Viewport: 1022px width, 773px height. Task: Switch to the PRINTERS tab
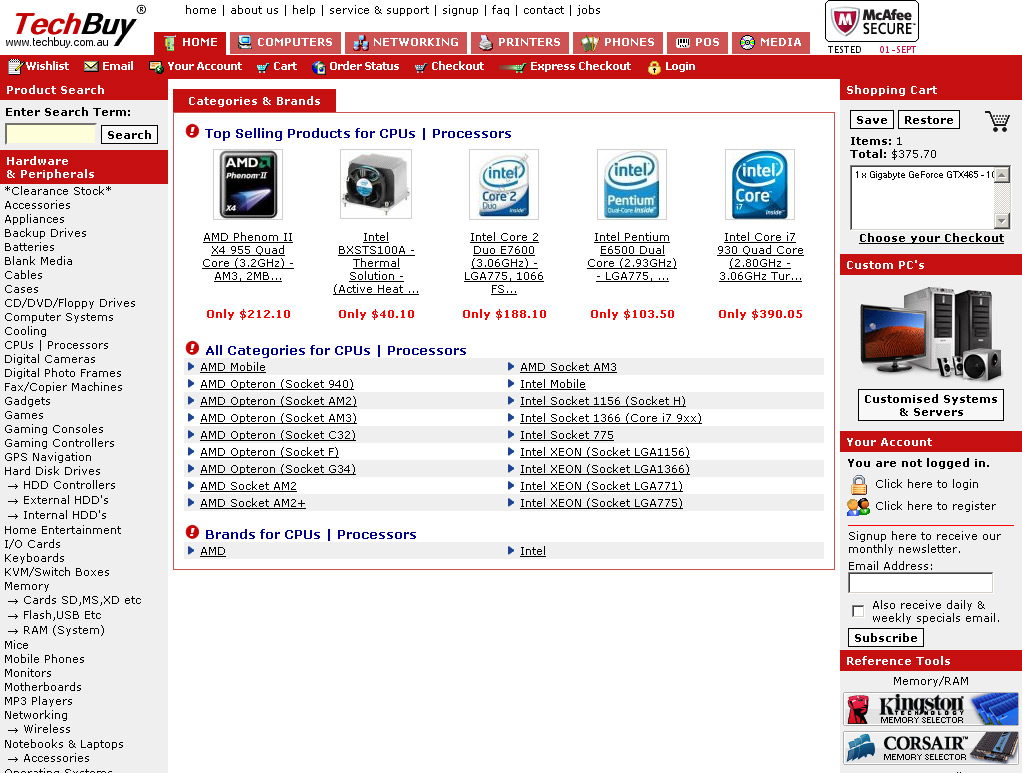click(519, 43)
